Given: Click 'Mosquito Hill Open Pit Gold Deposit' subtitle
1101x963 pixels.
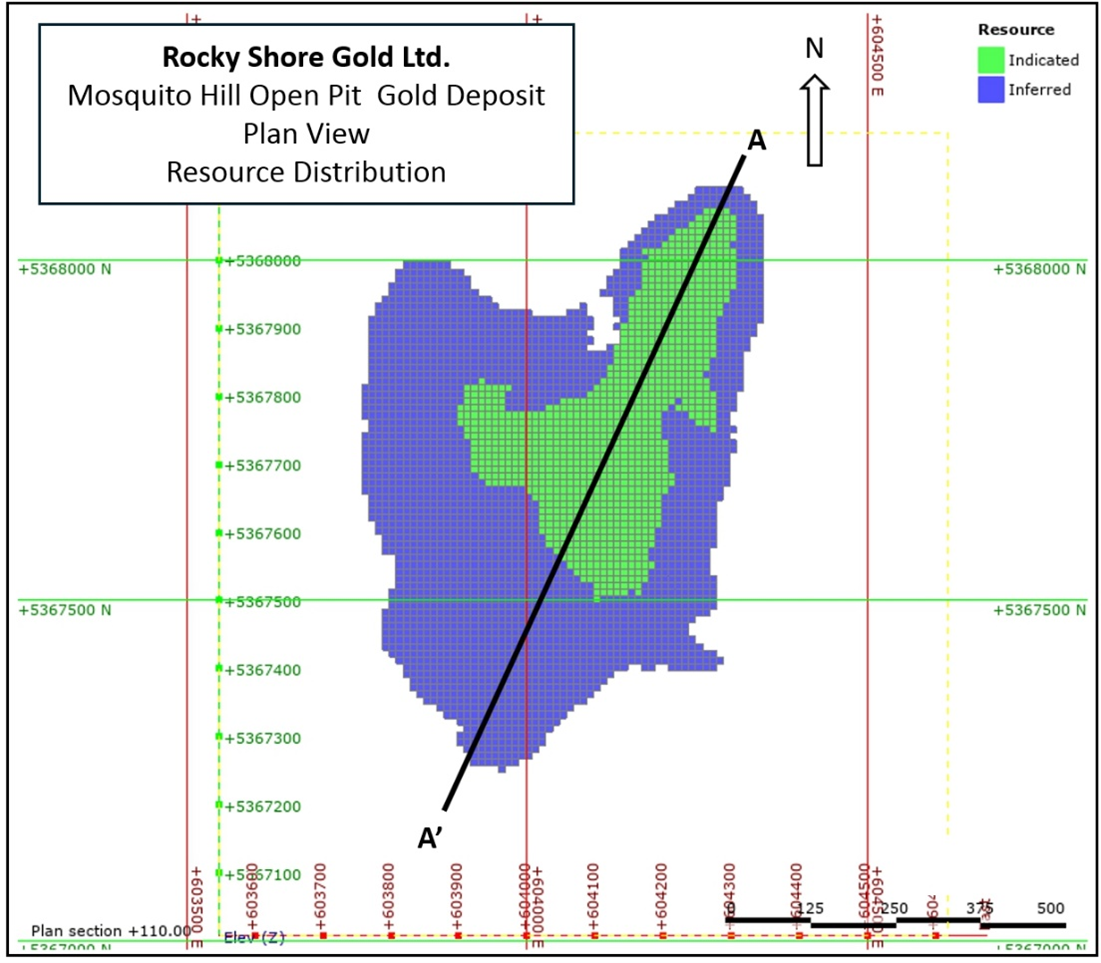Looking at the screenshot, I should (x=306, y=97).
